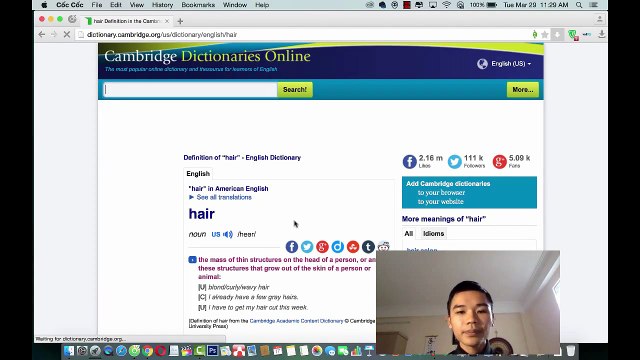Click the to your website link

440,202
